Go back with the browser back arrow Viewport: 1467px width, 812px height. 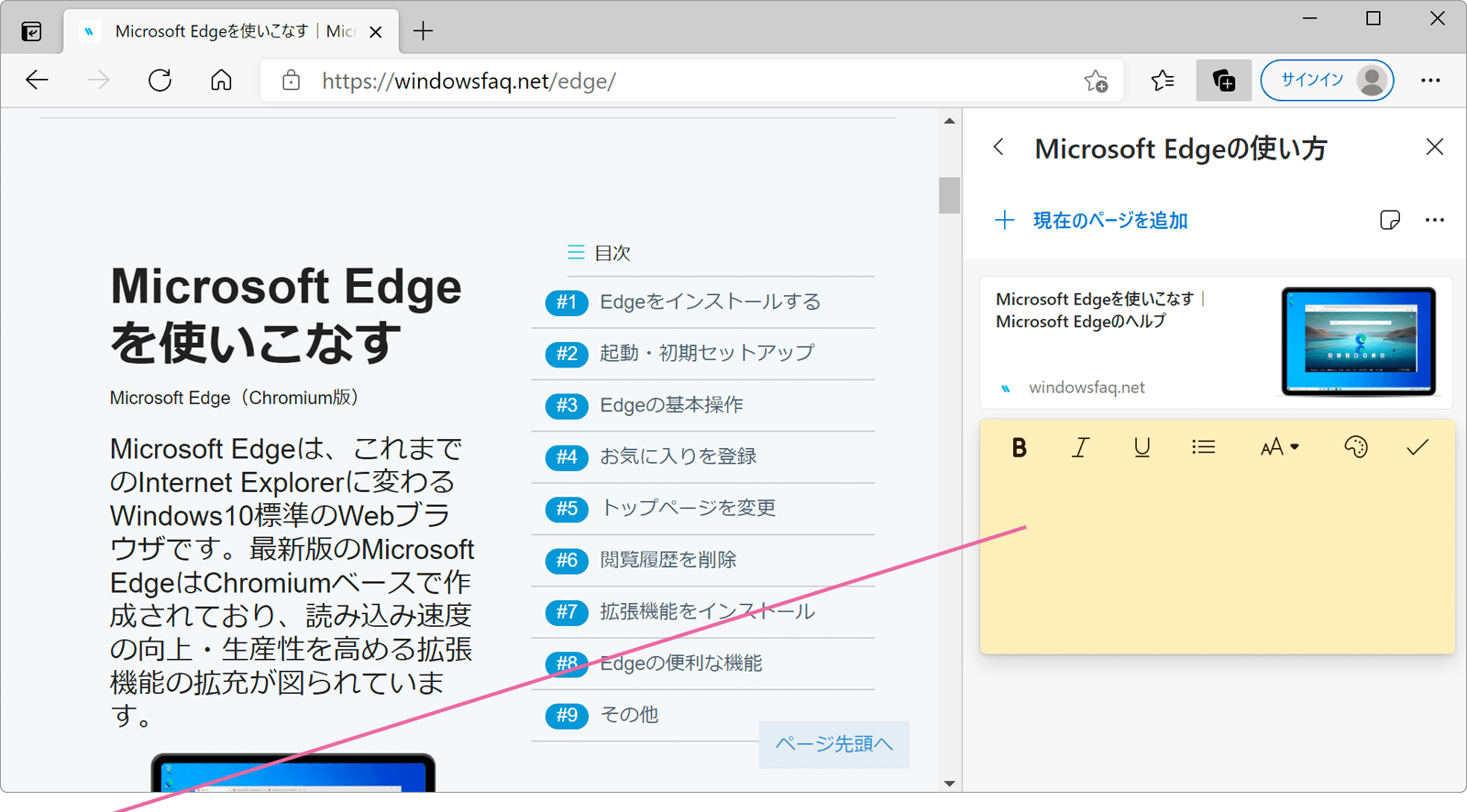pyautogui.click(x=38, y=81)
